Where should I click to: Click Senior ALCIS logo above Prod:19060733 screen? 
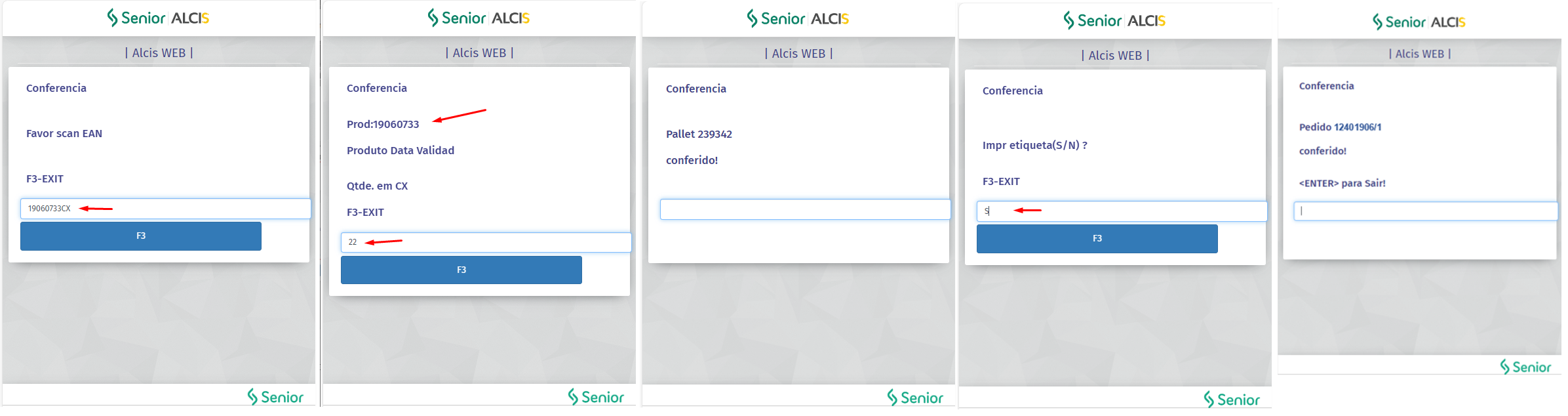pyautogui.click(x=479, y=18)
